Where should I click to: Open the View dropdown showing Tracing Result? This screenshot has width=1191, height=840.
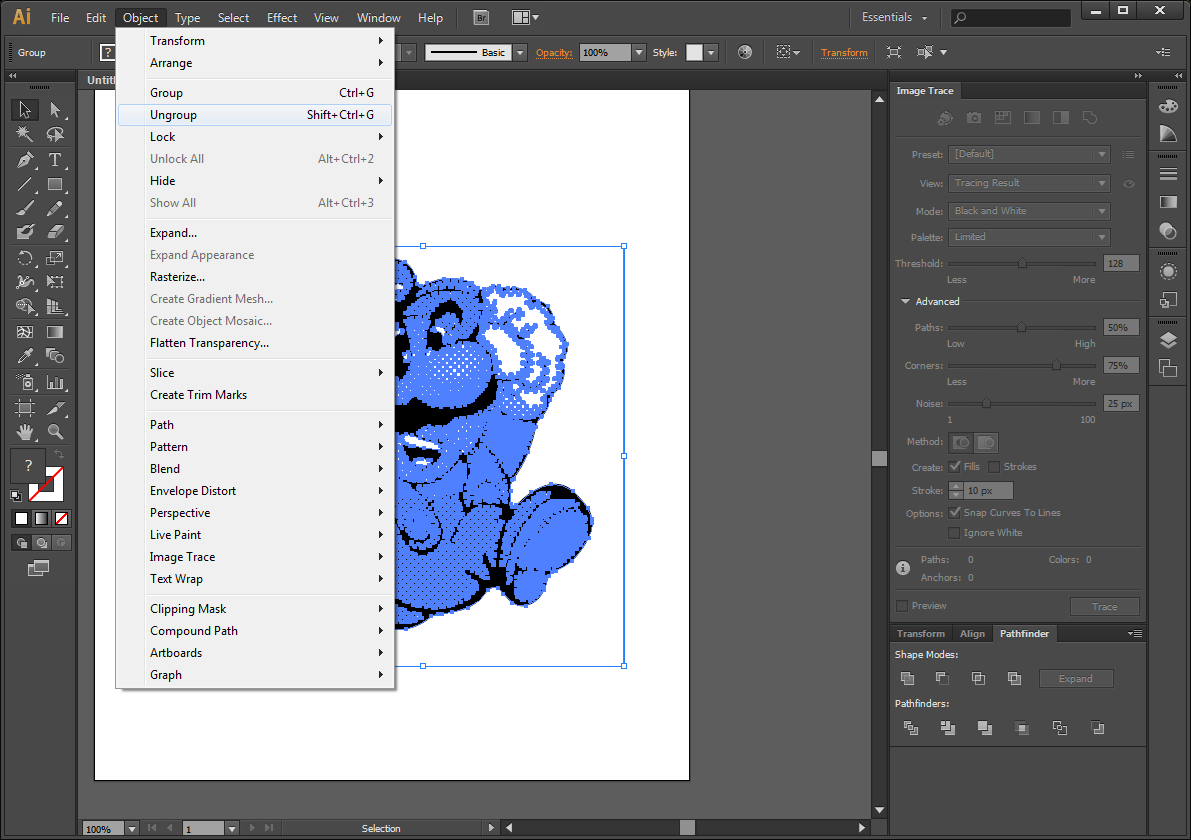point(1029,183)
